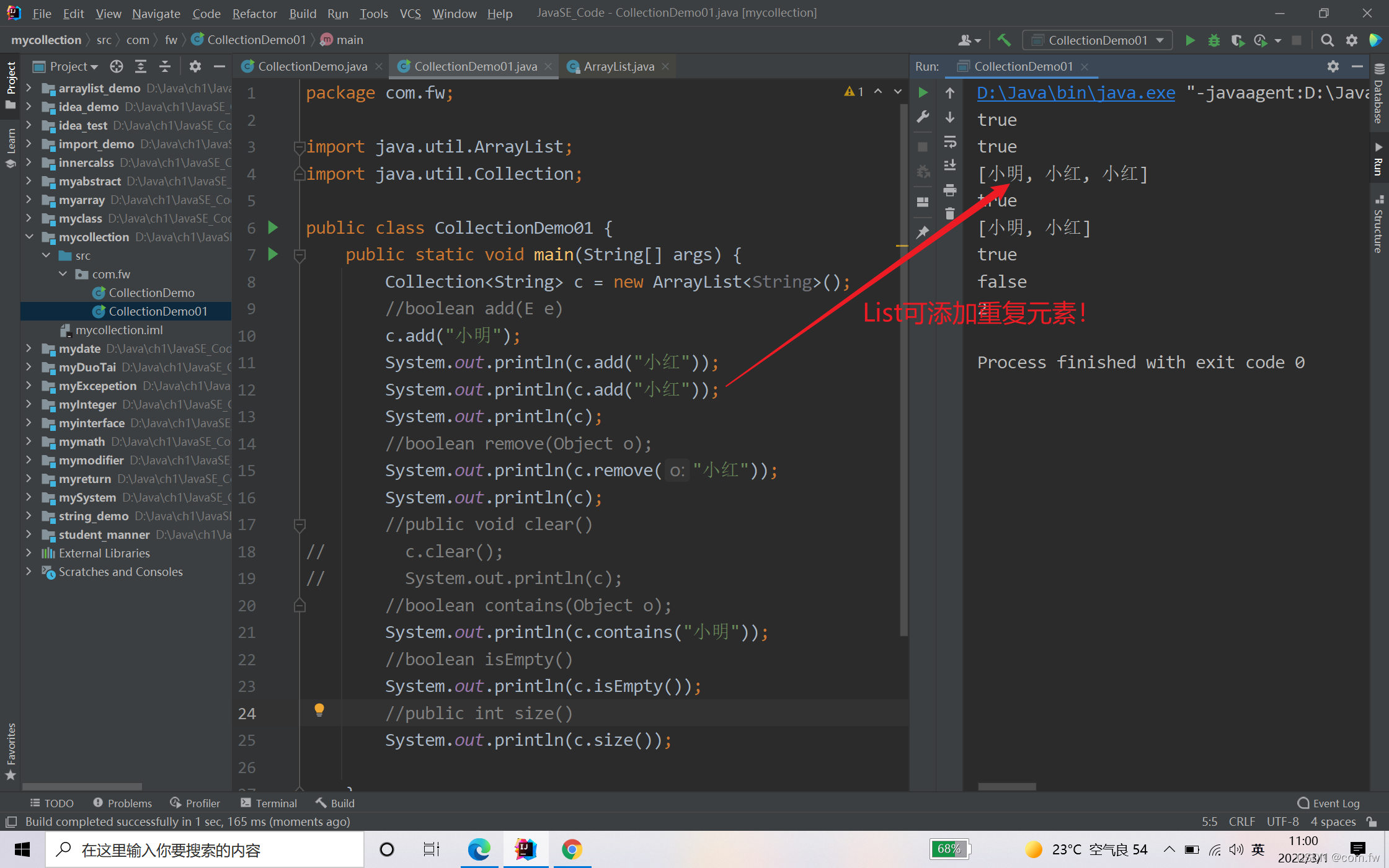This screenshot has width=1389, height=868.
Task: Click the D:\Java\bin\java.exe console link
Action: [x=1075, y=93]
